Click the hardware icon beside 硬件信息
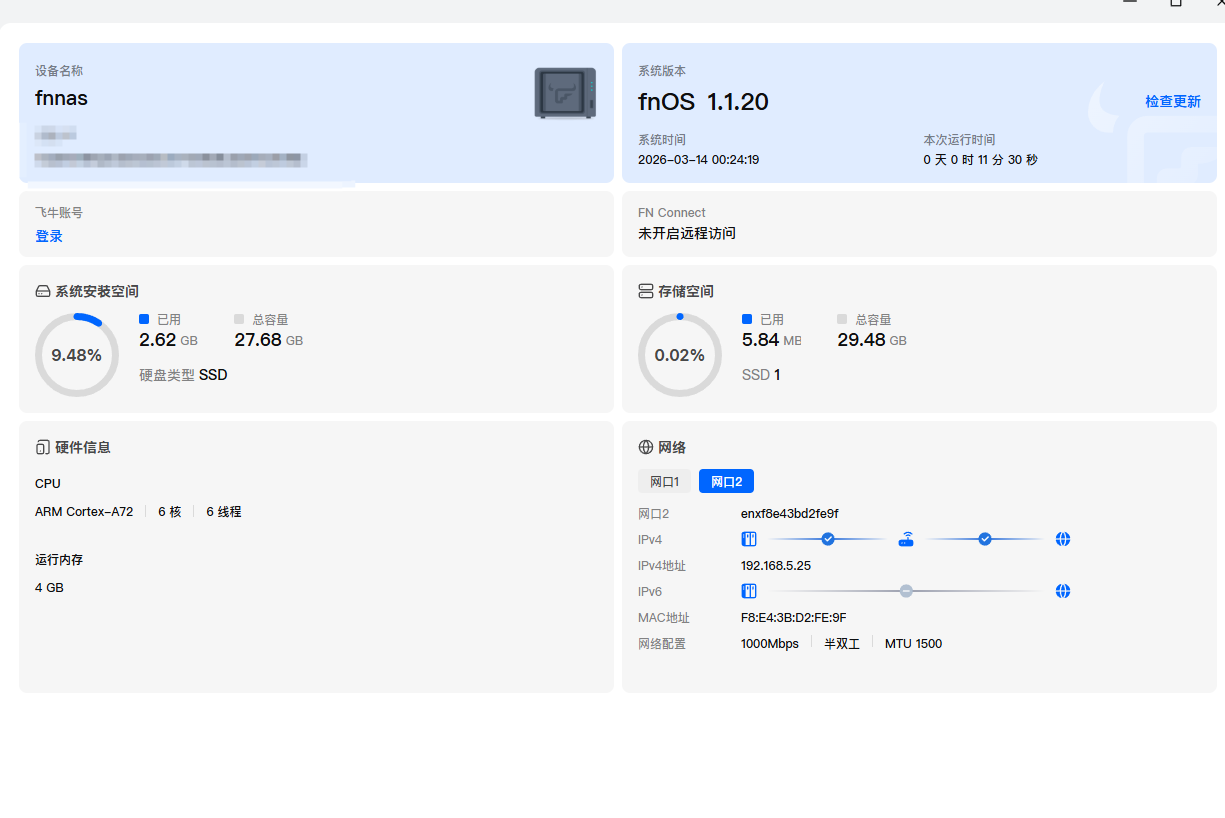This screenshot has width=1225, height=818. 42,447
